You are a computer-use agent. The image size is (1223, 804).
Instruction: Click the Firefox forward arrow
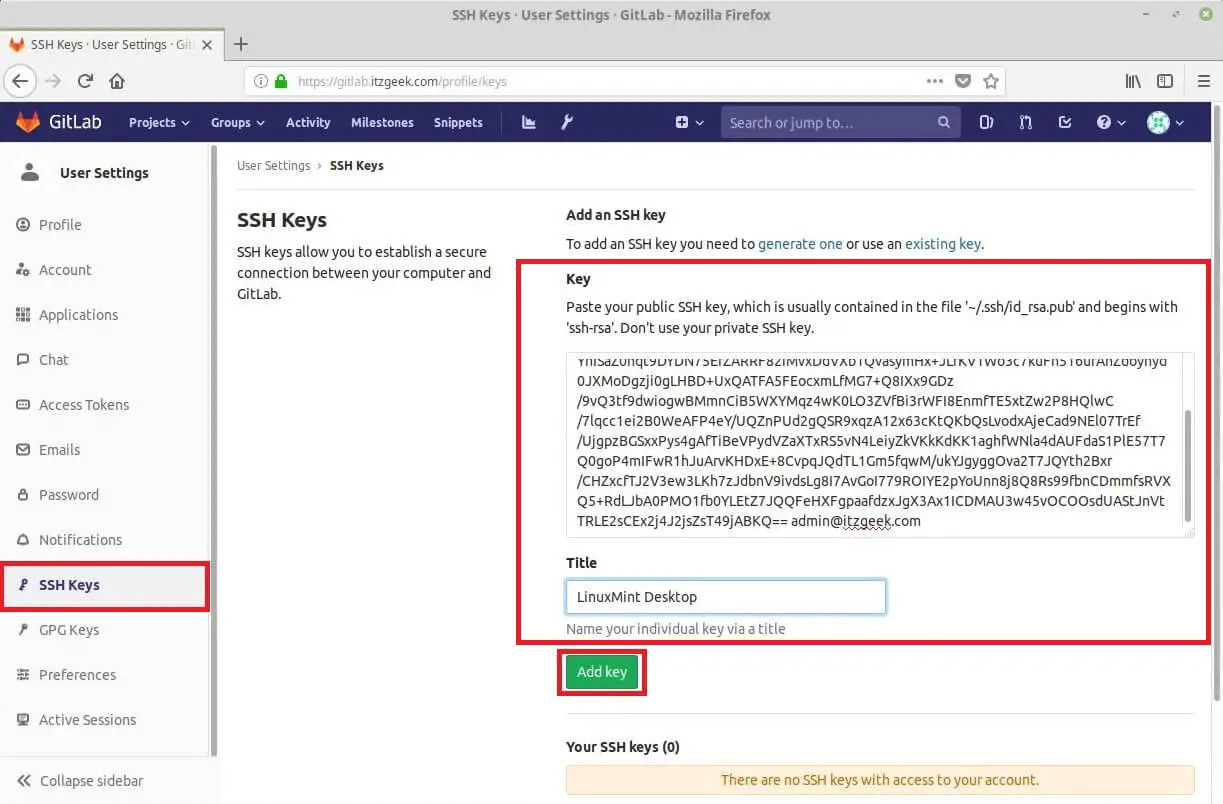click(x=53, y=81)
